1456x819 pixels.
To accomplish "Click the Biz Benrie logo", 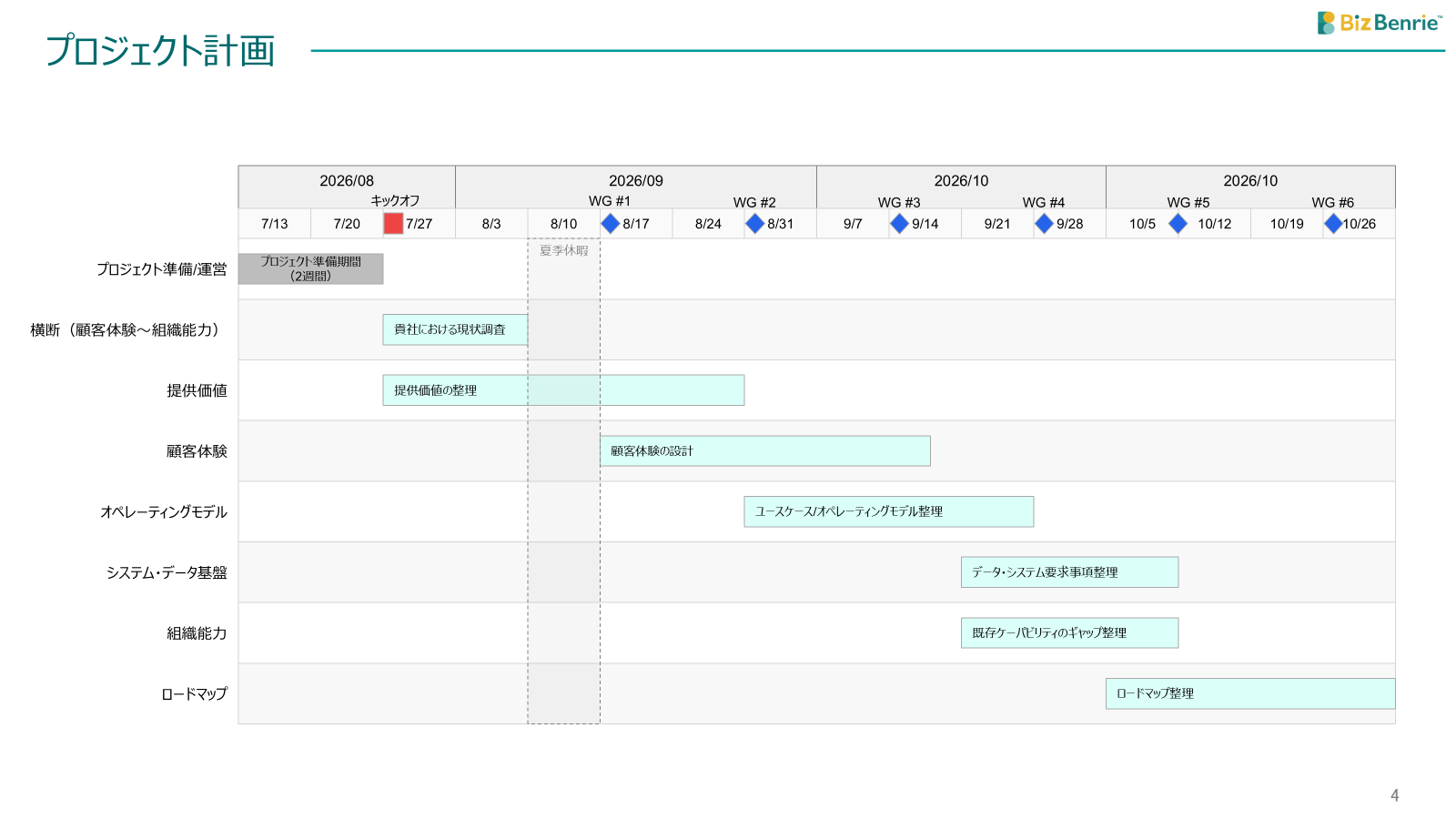I will pos(1380,23).
